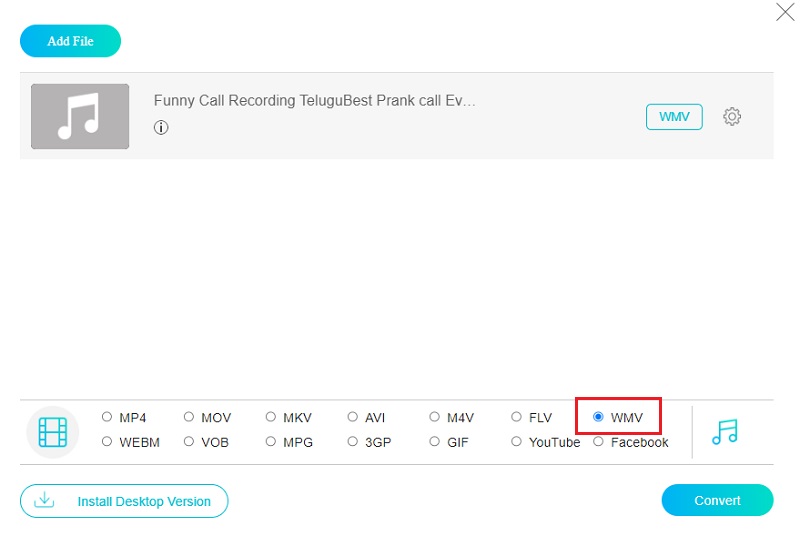800x536 pixels.
Task: Select the MP4 format option
Action: [x=107, y=417]
